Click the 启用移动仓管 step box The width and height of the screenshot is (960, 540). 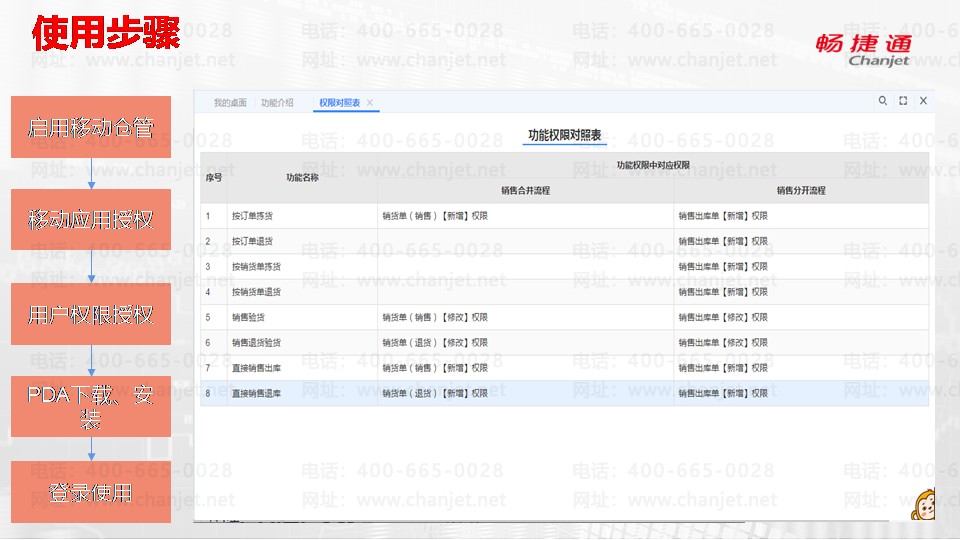91,127
